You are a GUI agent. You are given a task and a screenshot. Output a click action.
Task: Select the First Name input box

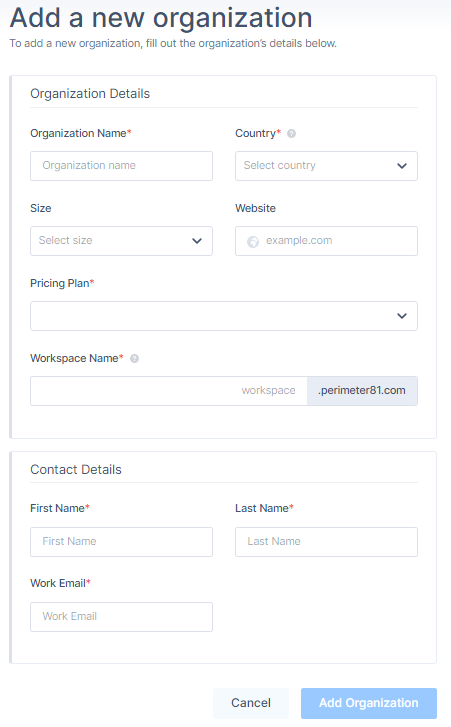click(121, 542)
